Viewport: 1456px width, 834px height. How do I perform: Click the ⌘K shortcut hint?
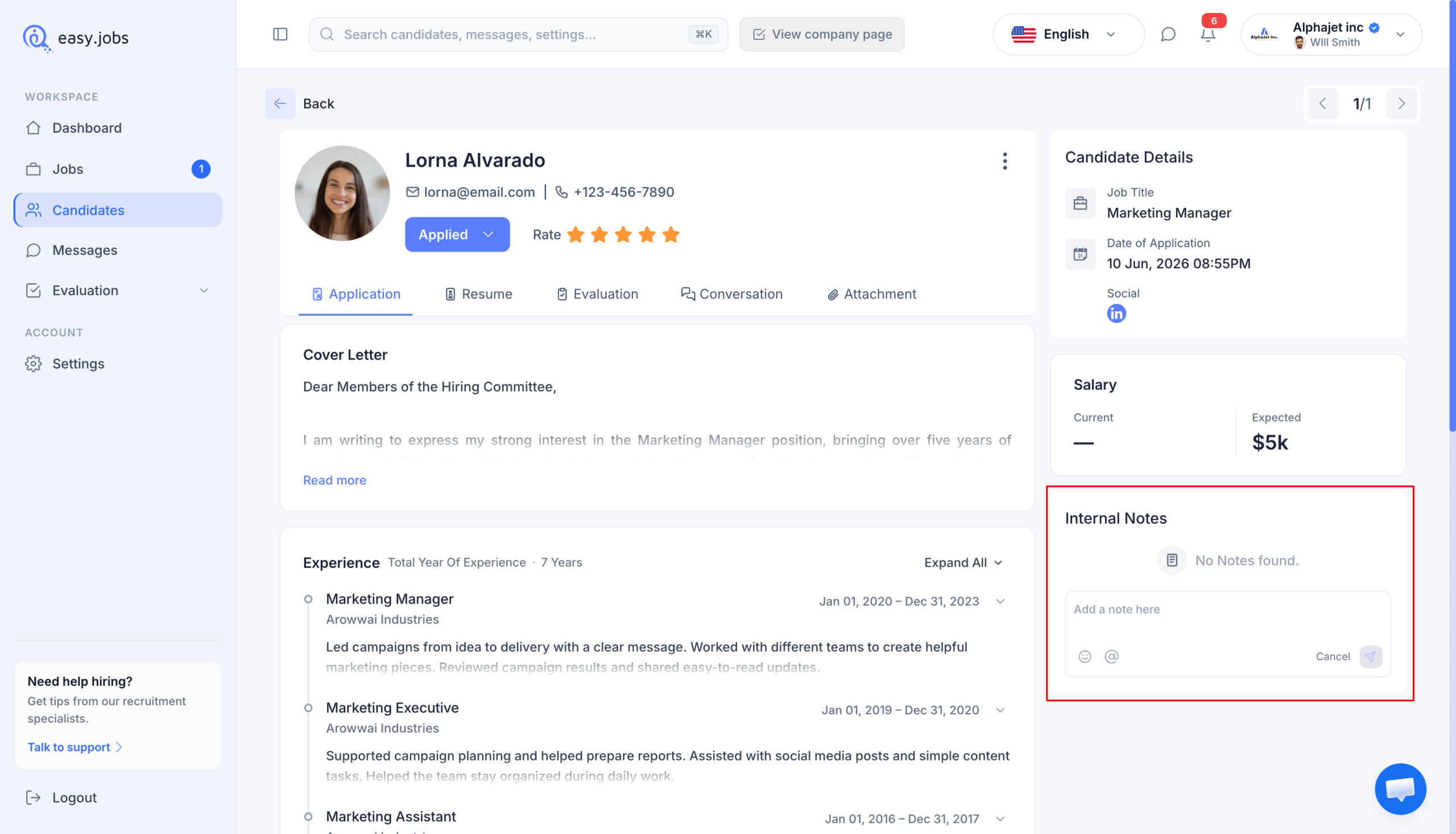click(x=703, y=34)
